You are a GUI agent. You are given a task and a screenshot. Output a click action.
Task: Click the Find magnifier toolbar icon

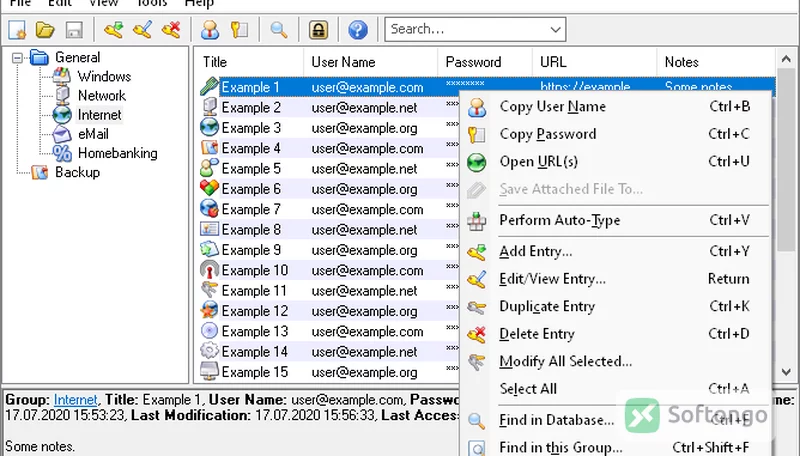pos(279,30)
